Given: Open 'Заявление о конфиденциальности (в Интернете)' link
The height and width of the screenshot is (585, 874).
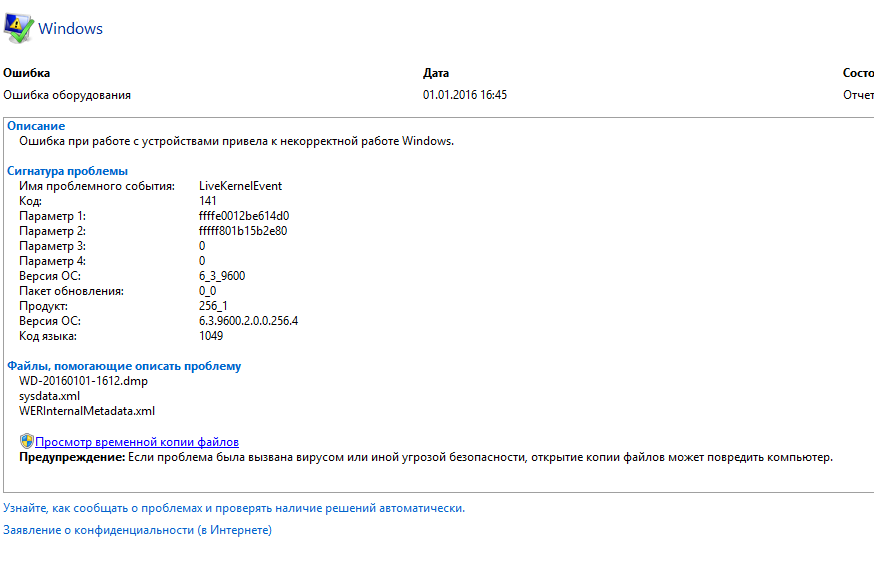Looking at the screenshot, I should tap(137, 530).
